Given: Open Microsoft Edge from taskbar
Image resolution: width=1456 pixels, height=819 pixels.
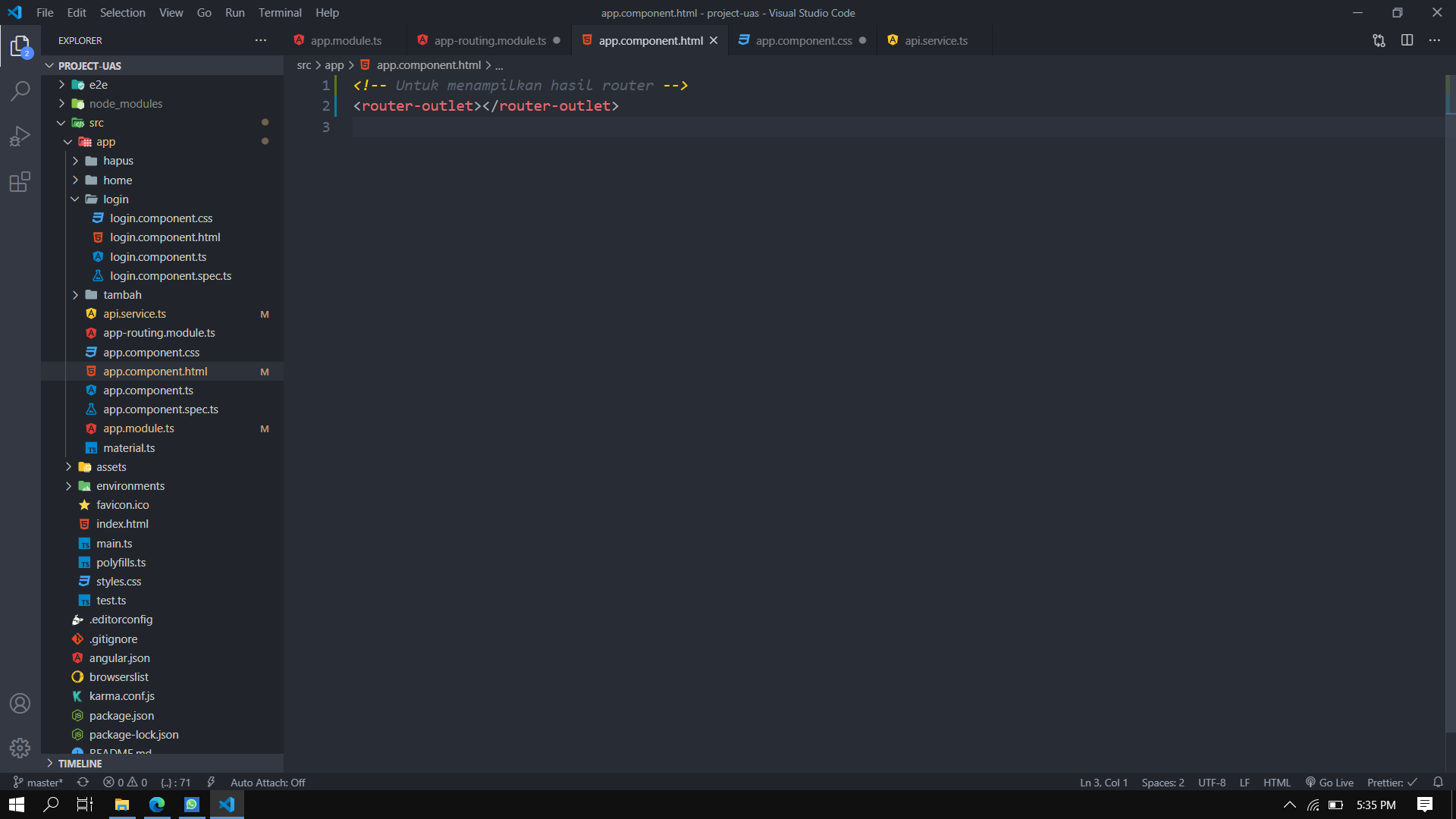Looking at the screenshot, I should pos(157,805).
